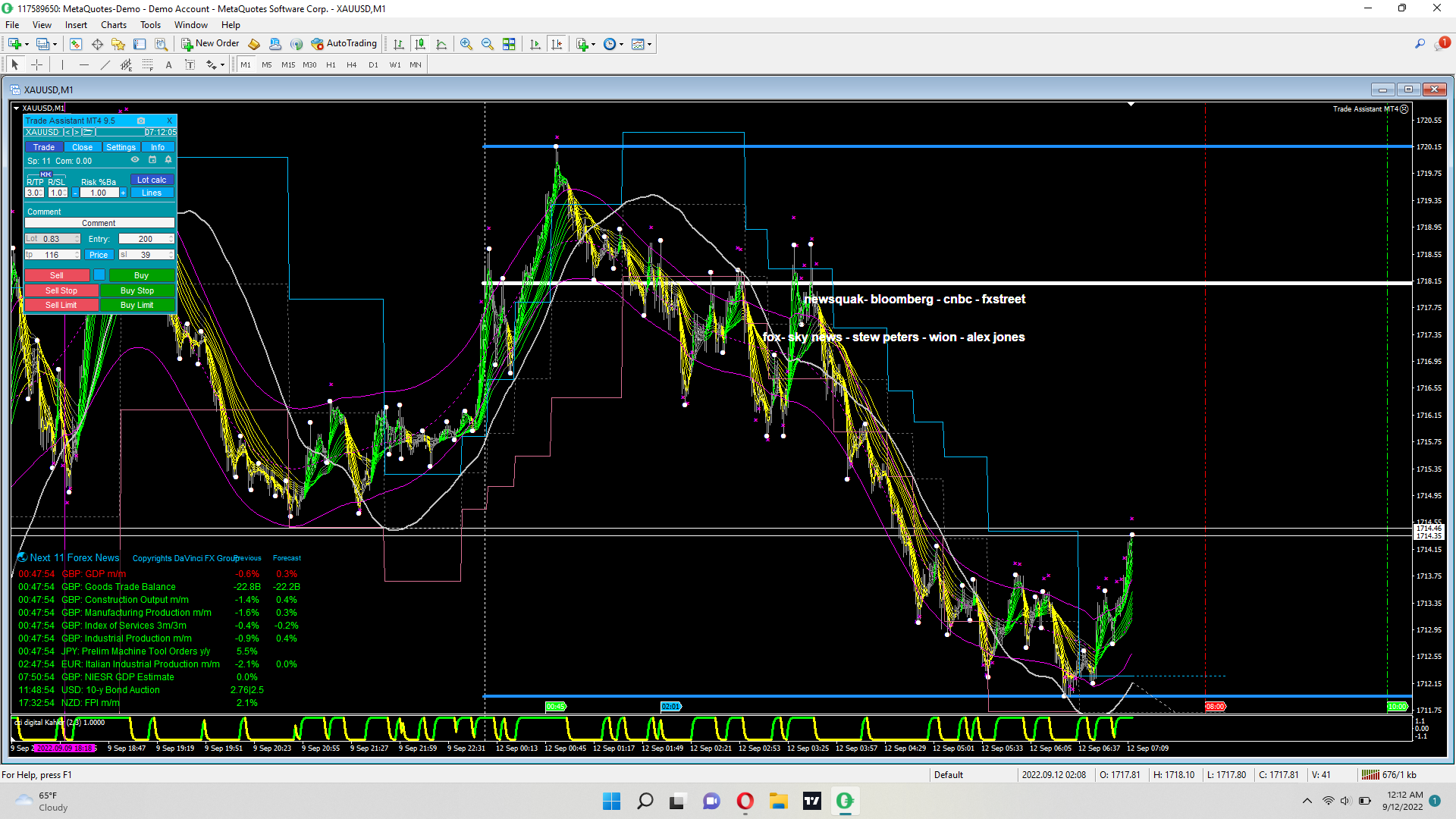This screenshot has height=819, width=1456.
Task: Select the Text label tool
Action: pyautogui.click(x=168, y=65)
